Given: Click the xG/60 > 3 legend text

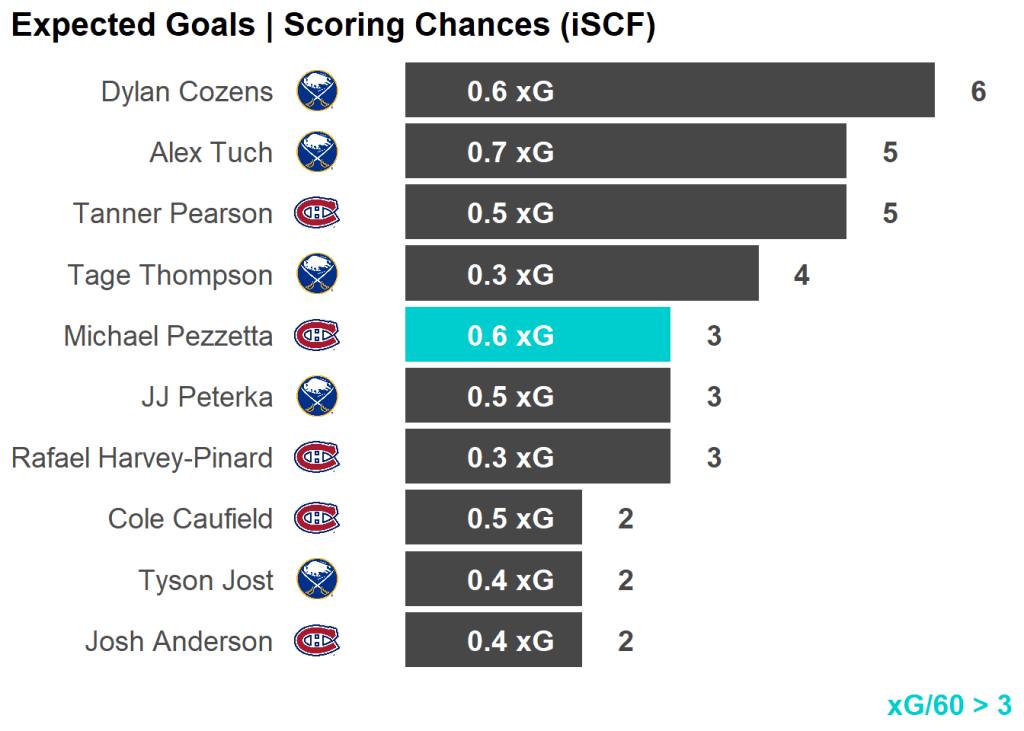Looking at the screenshot, I should (949, 705).
